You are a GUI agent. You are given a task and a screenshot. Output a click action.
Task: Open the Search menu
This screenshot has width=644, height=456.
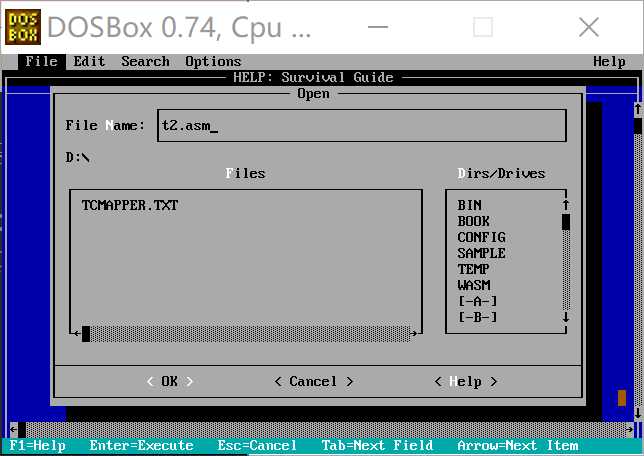(x=145, y=62)
